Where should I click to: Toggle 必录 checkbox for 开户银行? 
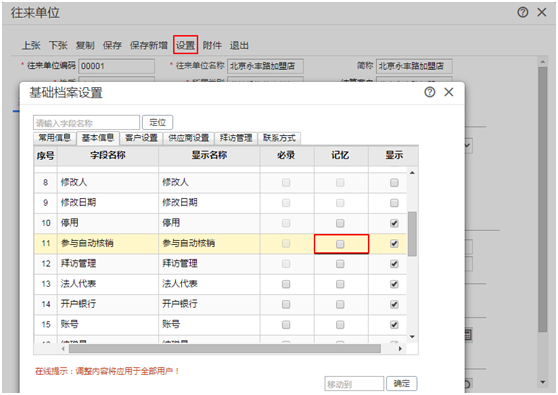286,305
